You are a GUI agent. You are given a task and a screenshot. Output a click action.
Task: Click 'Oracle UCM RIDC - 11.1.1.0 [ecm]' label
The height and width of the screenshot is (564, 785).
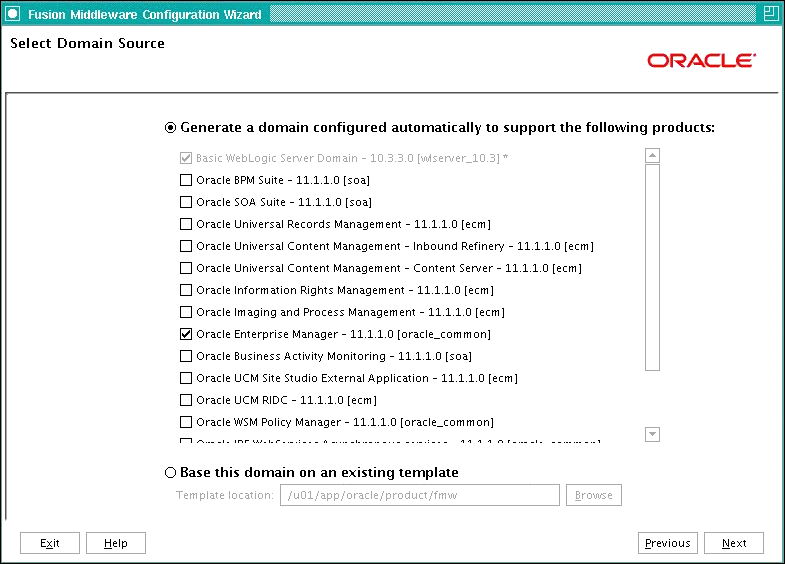pos(286,400)
